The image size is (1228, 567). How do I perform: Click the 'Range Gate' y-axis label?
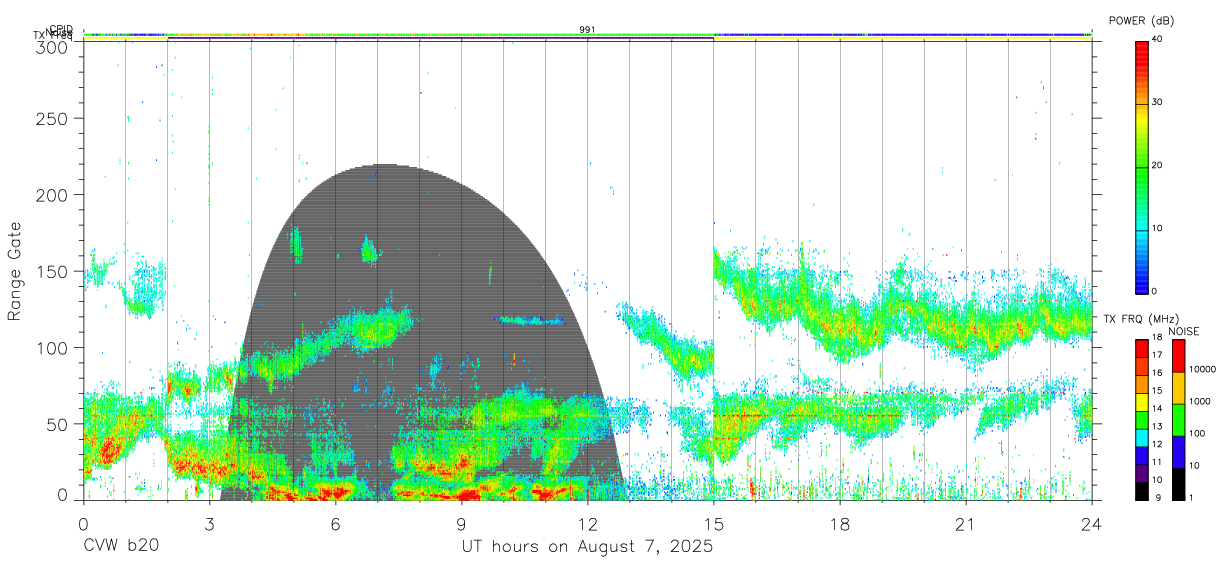(x=15, y=271)
